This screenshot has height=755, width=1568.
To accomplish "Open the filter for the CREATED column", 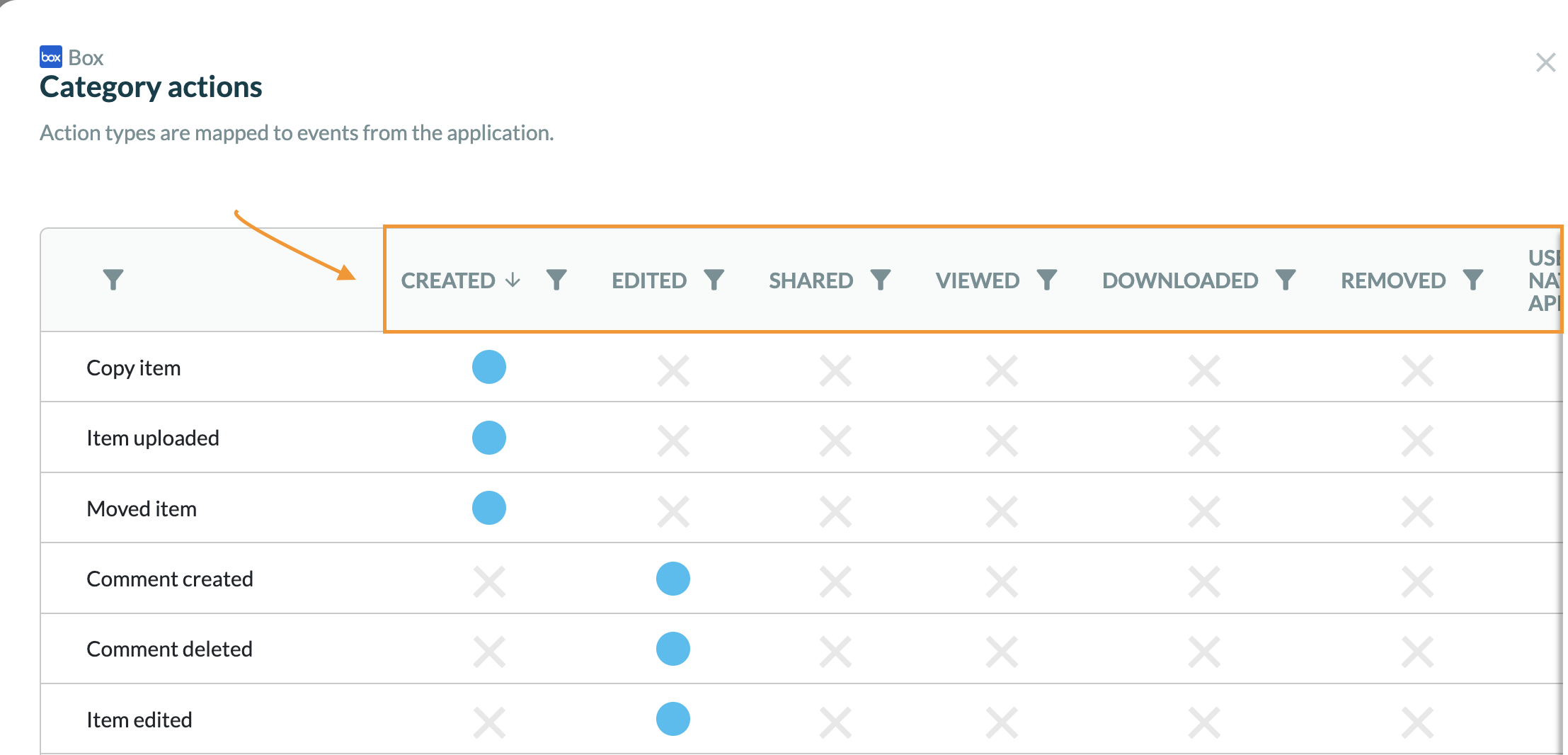I will pyautogui.click(x=556, y=280).
